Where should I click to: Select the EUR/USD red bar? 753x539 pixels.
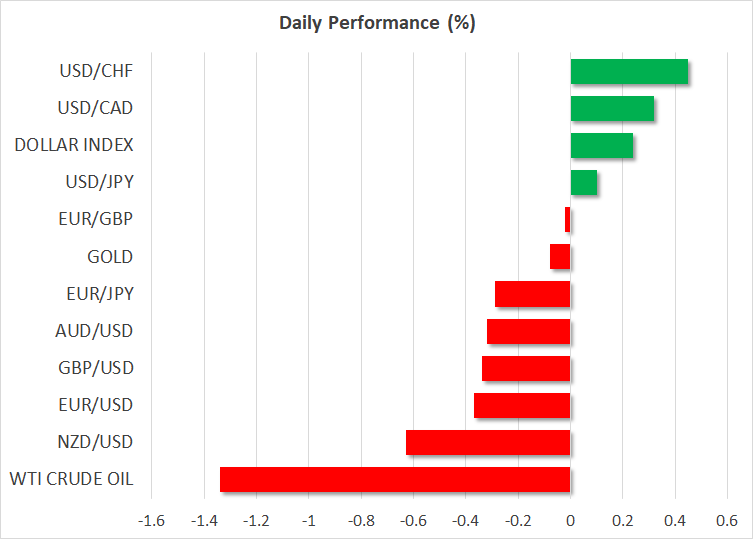pos(522,405)
